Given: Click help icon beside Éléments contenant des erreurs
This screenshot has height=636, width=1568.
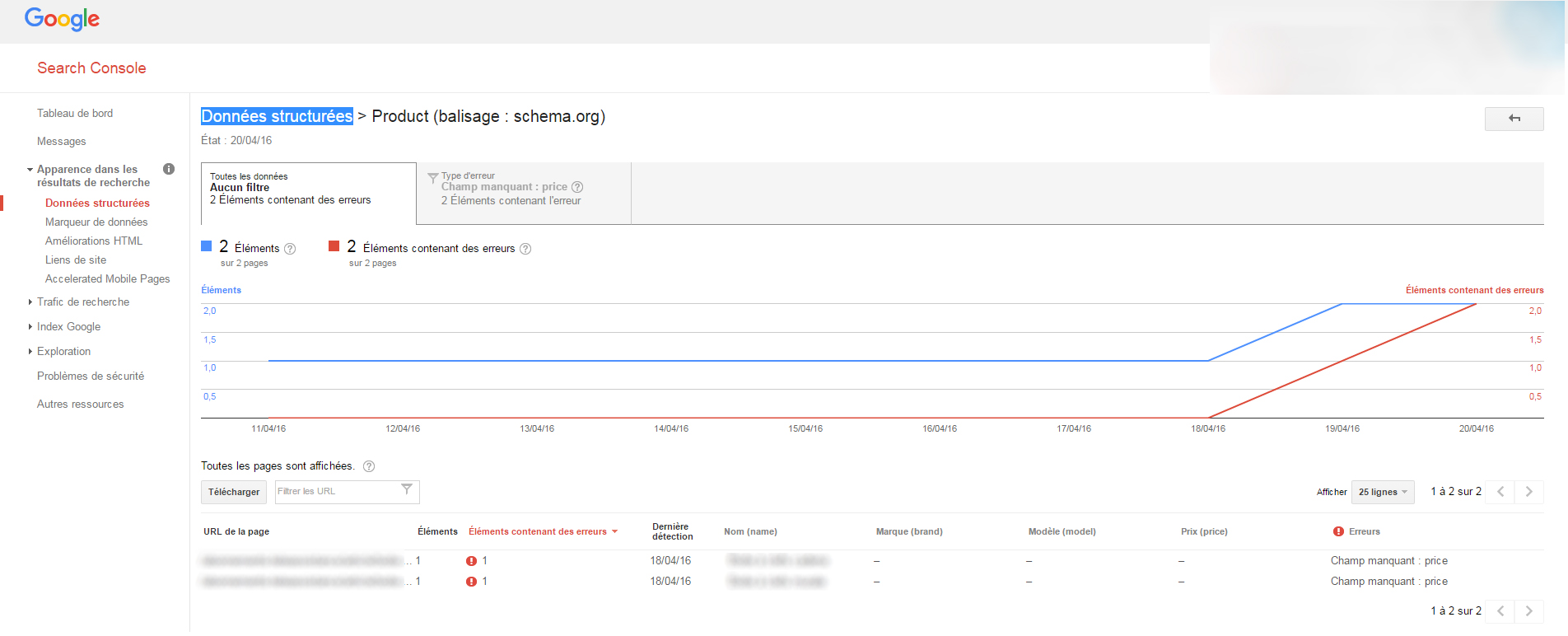Looking at the screenshot, I should [x=525, y=249].
